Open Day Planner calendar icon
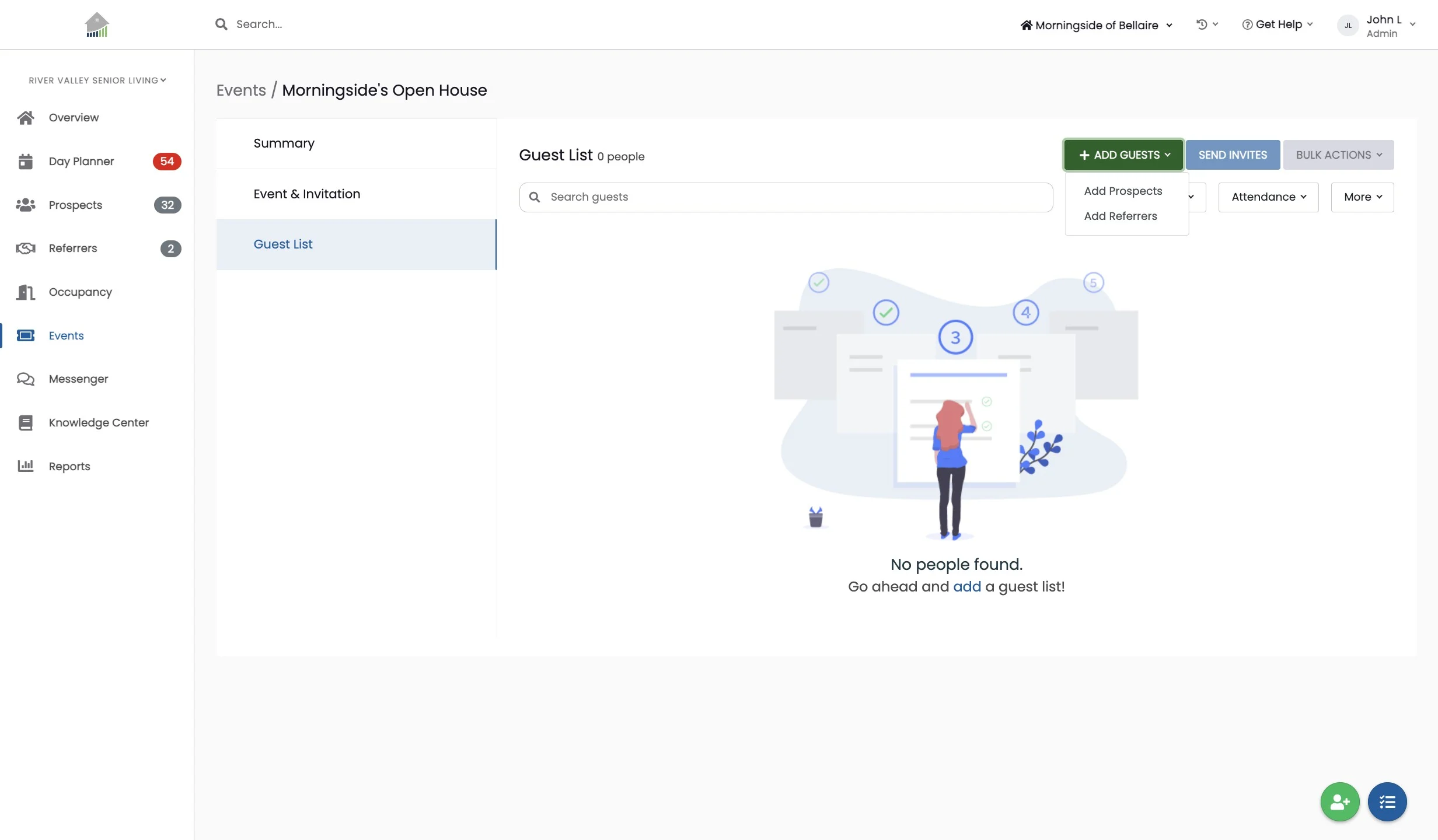 coord(25,162)
